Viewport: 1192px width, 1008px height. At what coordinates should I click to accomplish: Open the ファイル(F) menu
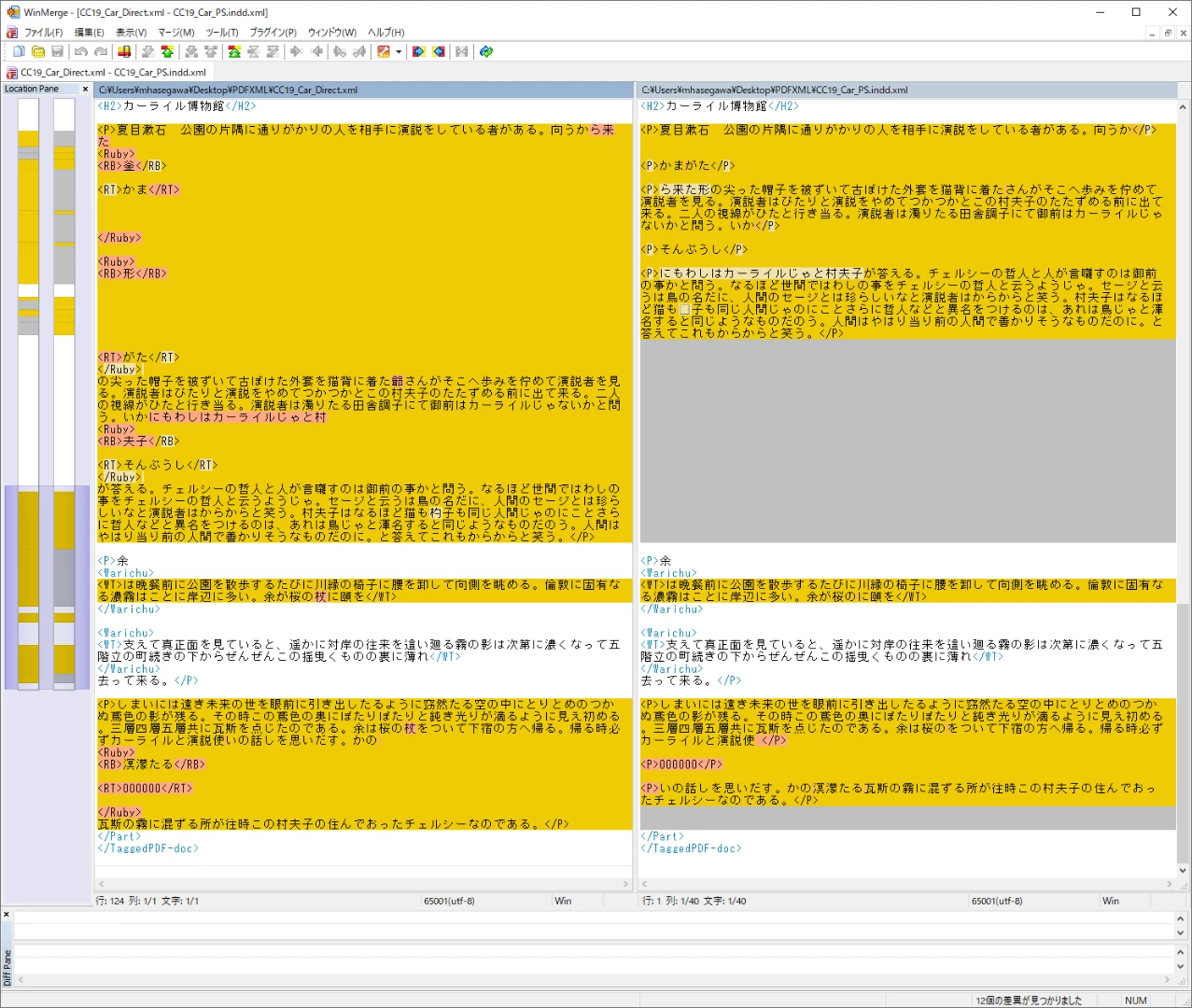tap(43, 33)
